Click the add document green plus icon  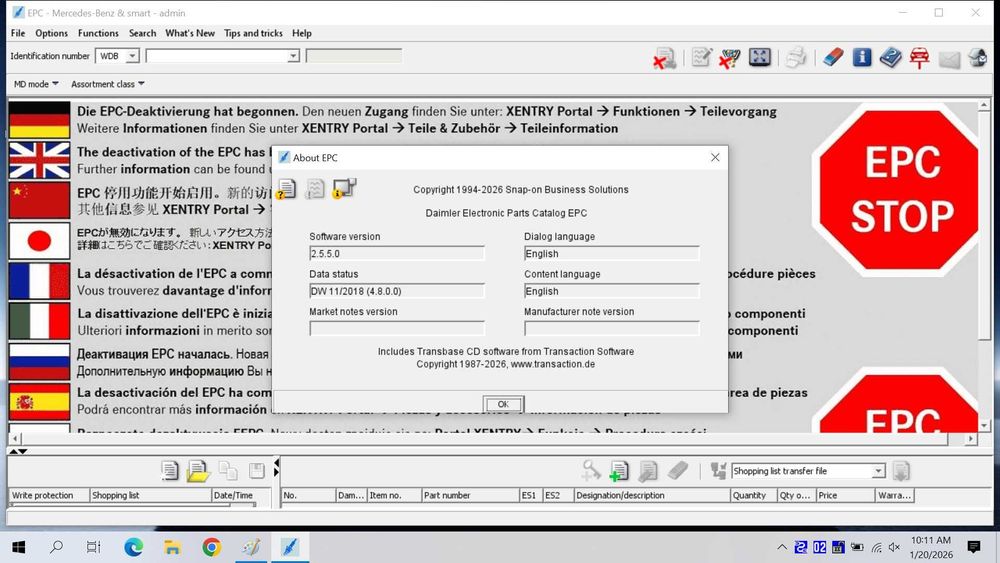tap(619, 471)
